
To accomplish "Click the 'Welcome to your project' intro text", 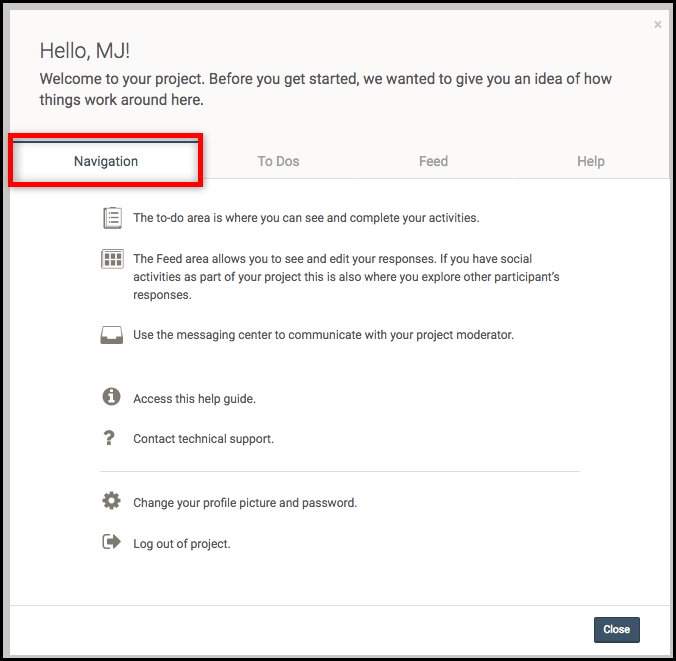I will pos(325,89).
